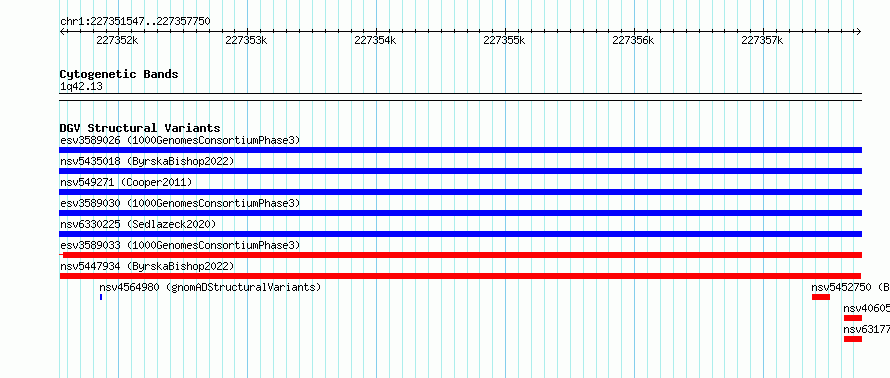Select the nsv6330225 Sedlazeck2020 variant bar
This screenshot has width=890, height=378.
(x=460, y=234)
